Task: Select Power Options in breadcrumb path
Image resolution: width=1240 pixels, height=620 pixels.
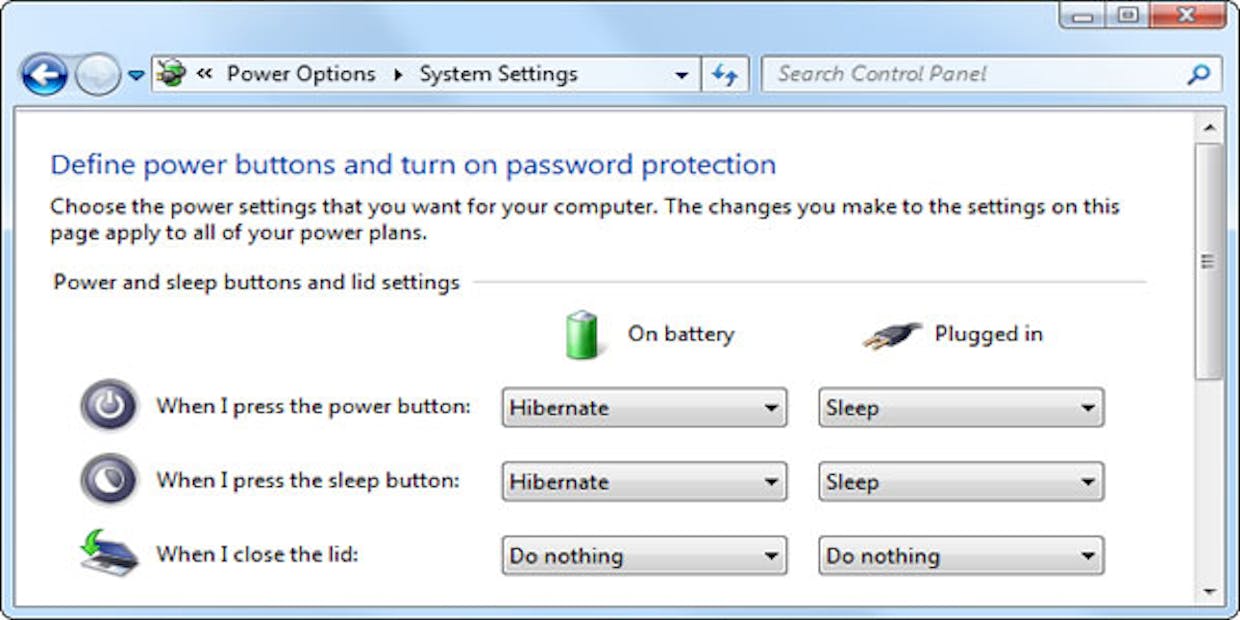Action: coord(301,74)
